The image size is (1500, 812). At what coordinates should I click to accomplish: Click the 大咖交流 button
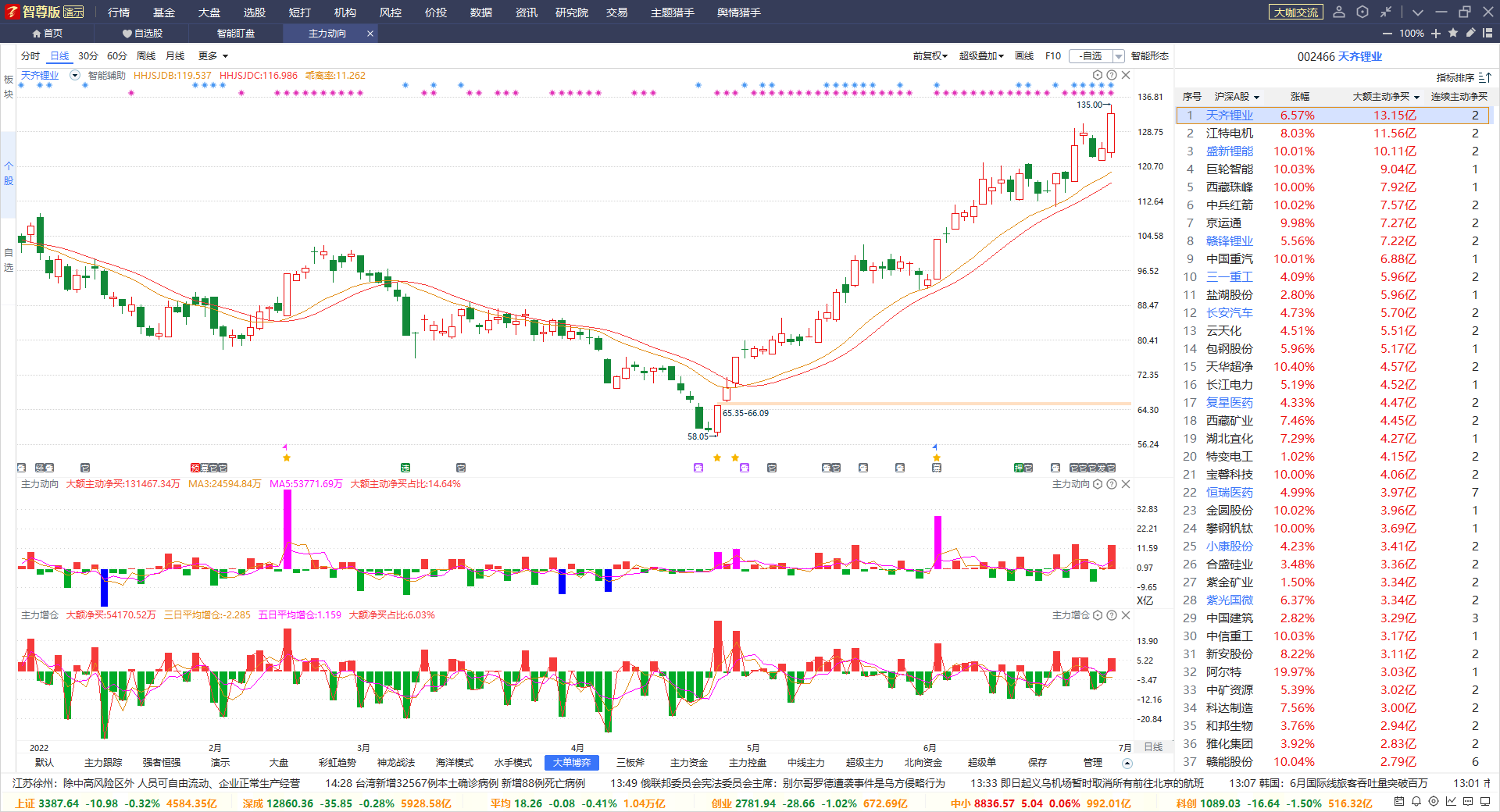click(x=1296, y=12)
